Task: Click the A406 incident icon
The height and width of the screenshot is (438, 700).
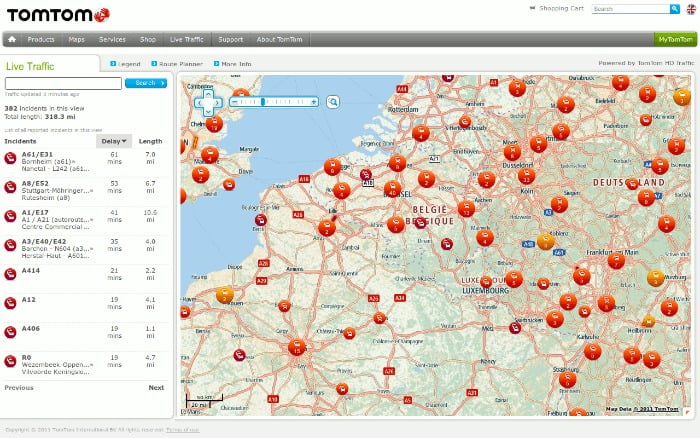Action: (x=10, y=332)
